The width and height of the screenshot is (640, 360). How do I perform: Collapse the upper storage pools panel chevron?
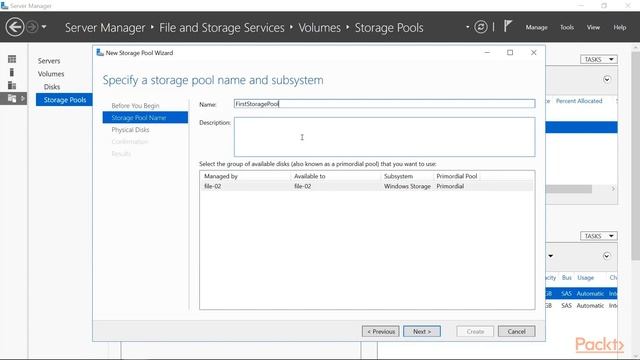(607, 80)
